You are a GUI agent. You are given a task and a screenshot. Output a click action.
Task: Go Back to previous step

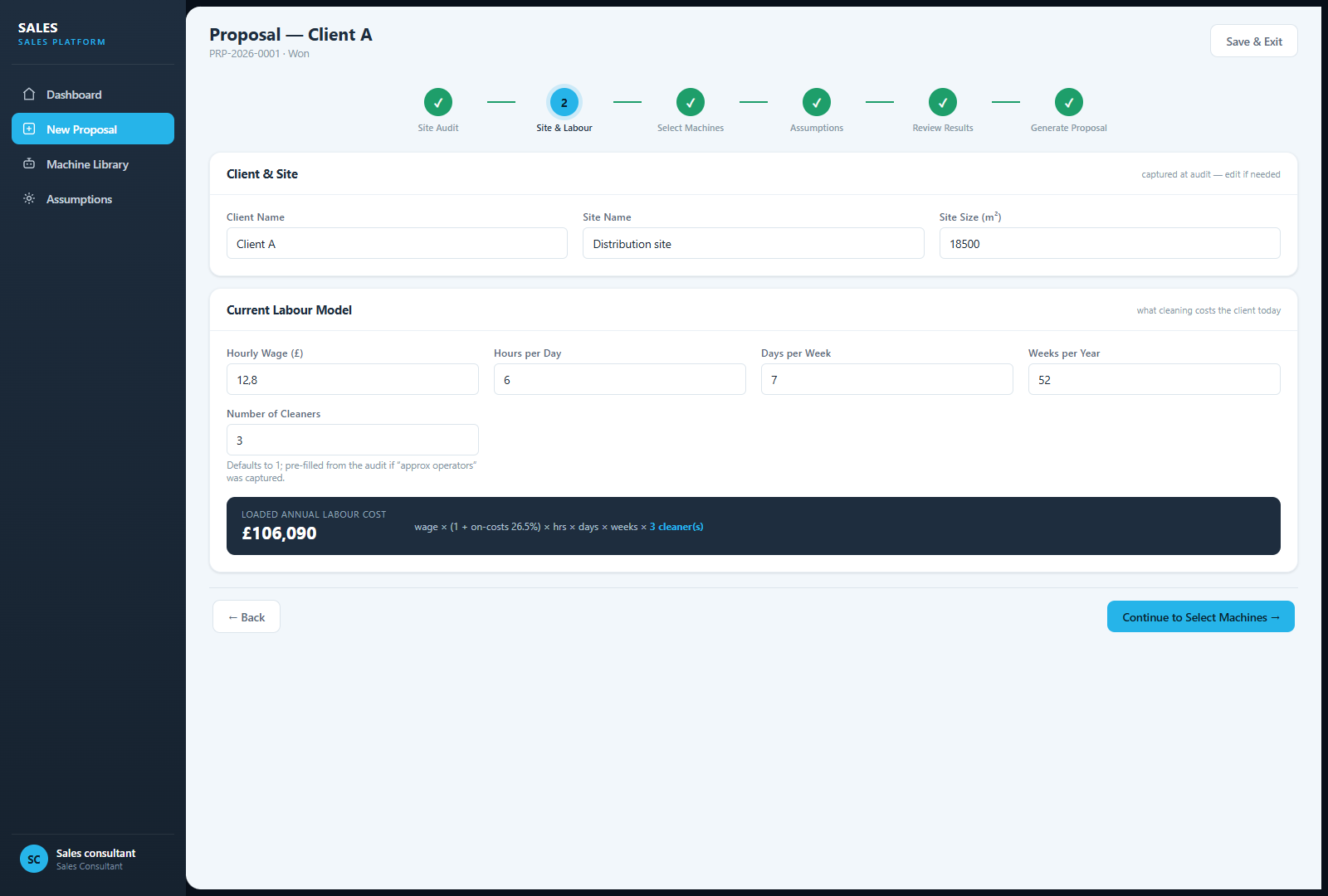[x=247, y=616]
